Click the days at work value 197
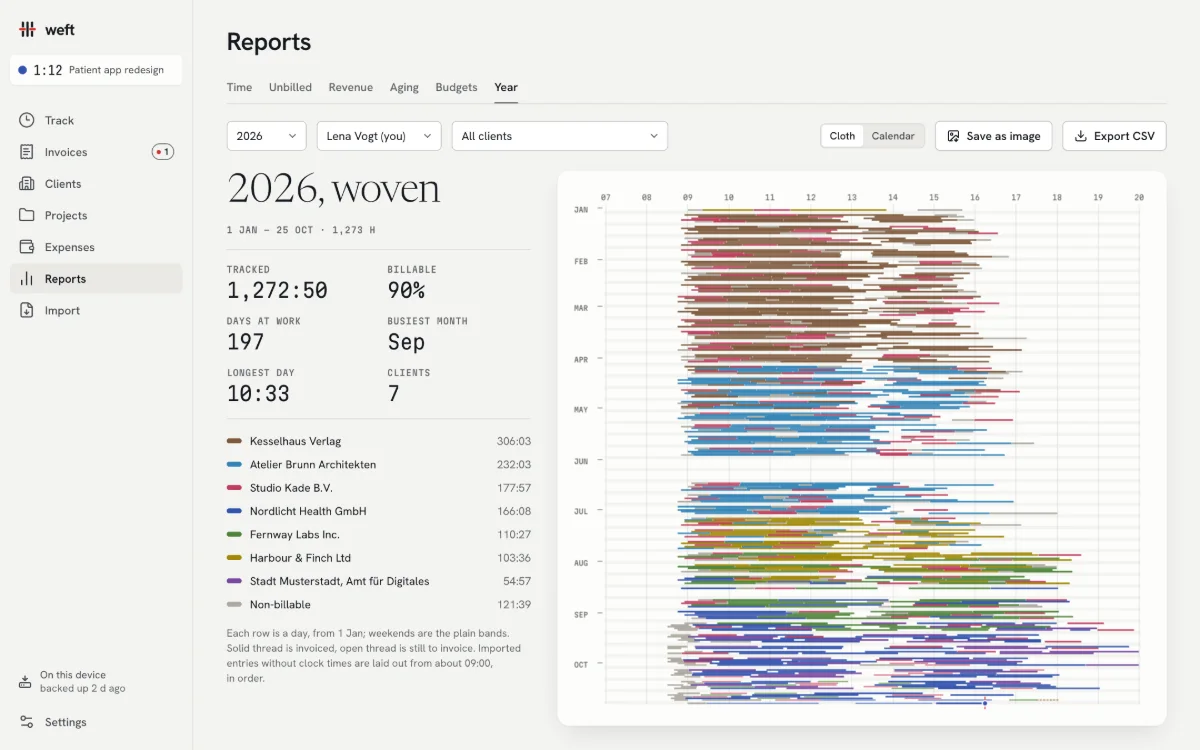Viewport: 1200px width, 750px height. (x=245, y=342)
